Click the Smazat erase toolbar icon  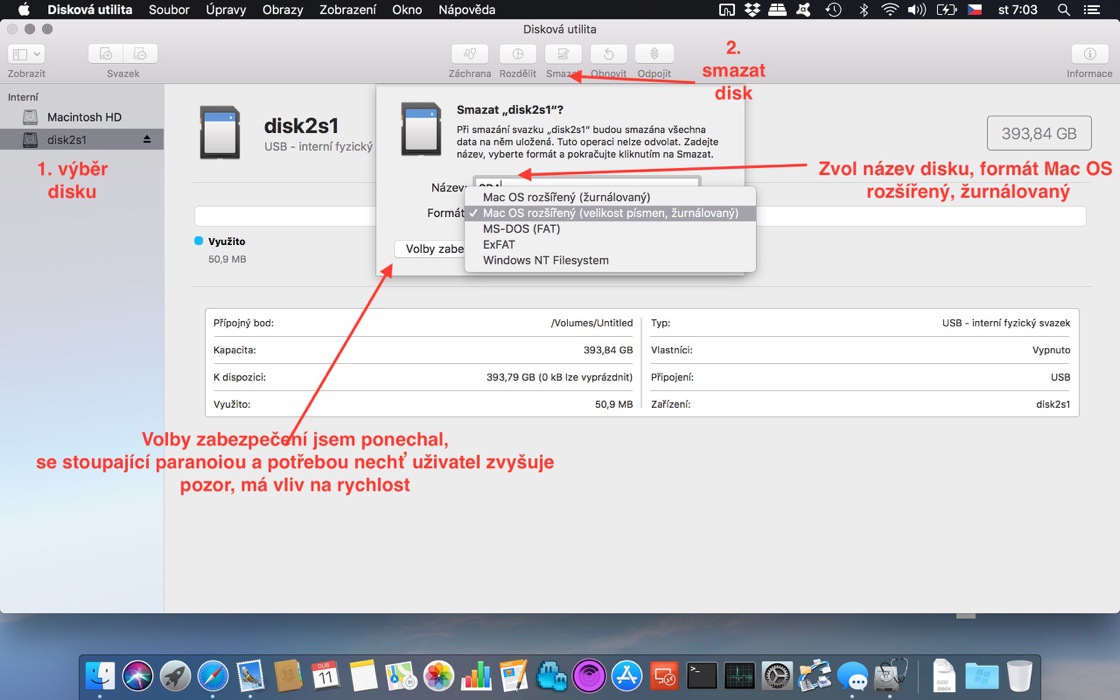point(563,54)
